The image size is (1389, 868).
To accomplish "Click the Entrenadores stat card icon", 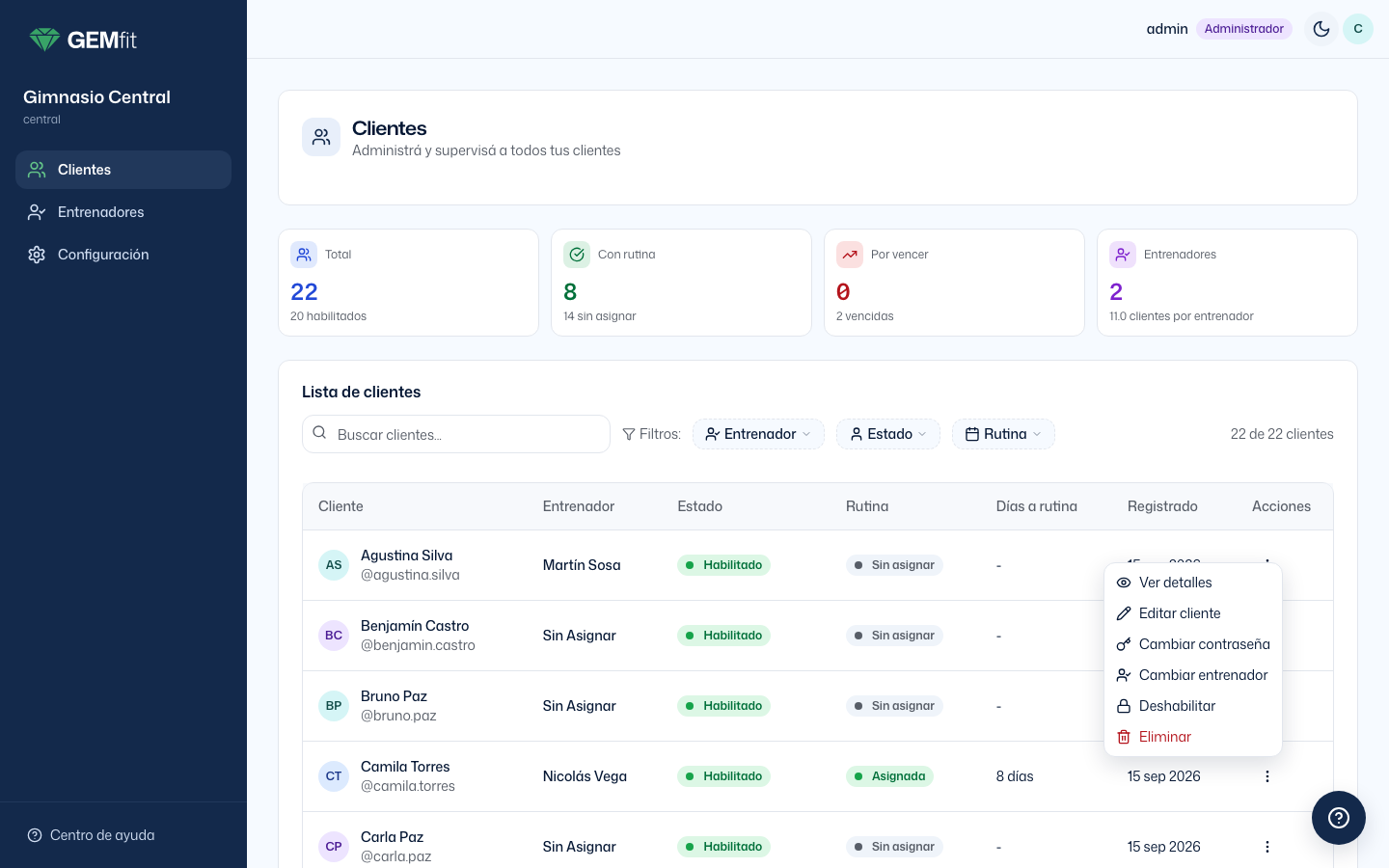I will point(1123,255).
